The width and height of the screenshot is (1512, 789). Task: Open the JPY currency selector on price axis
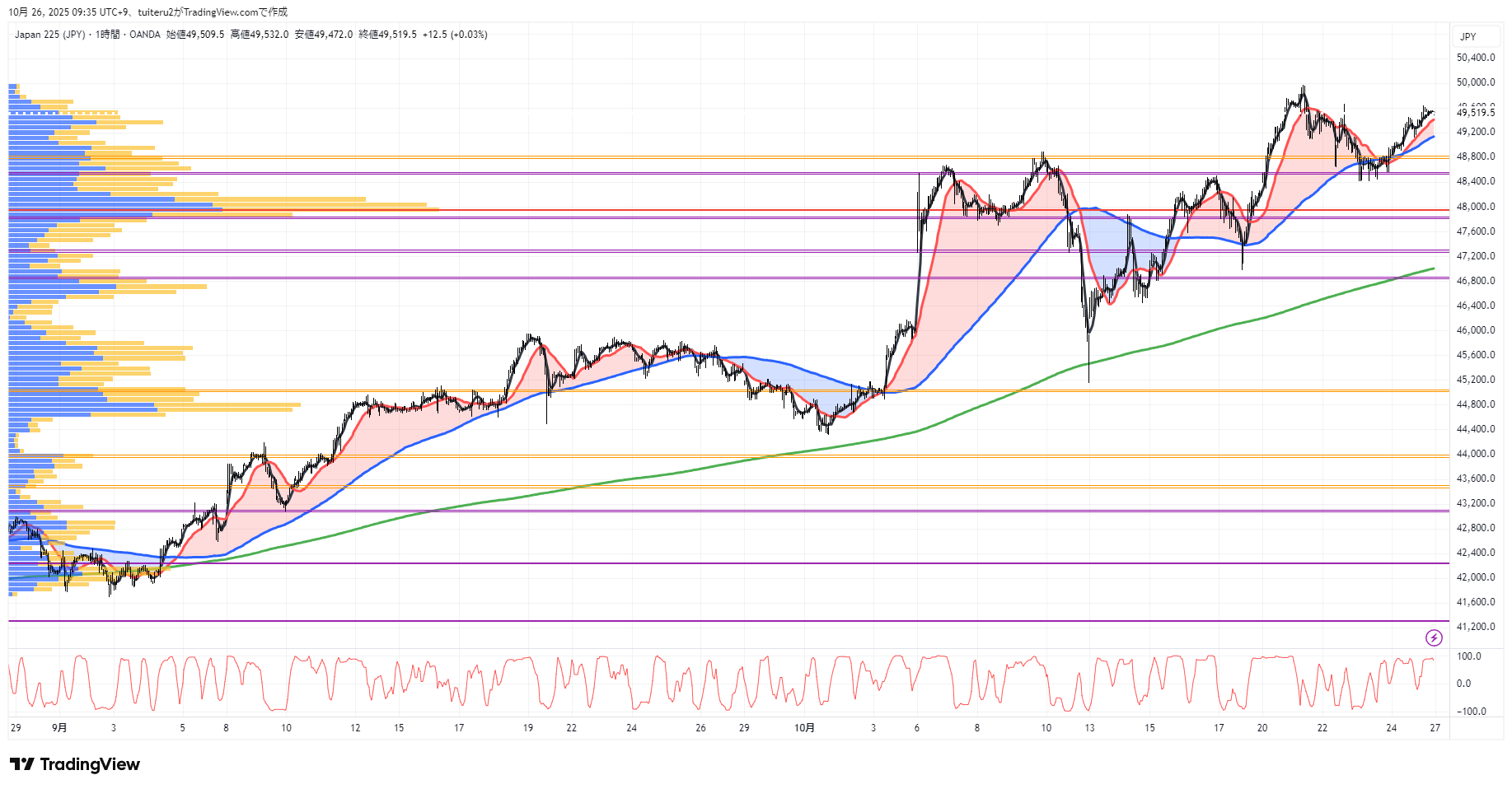click(1468, 36)
